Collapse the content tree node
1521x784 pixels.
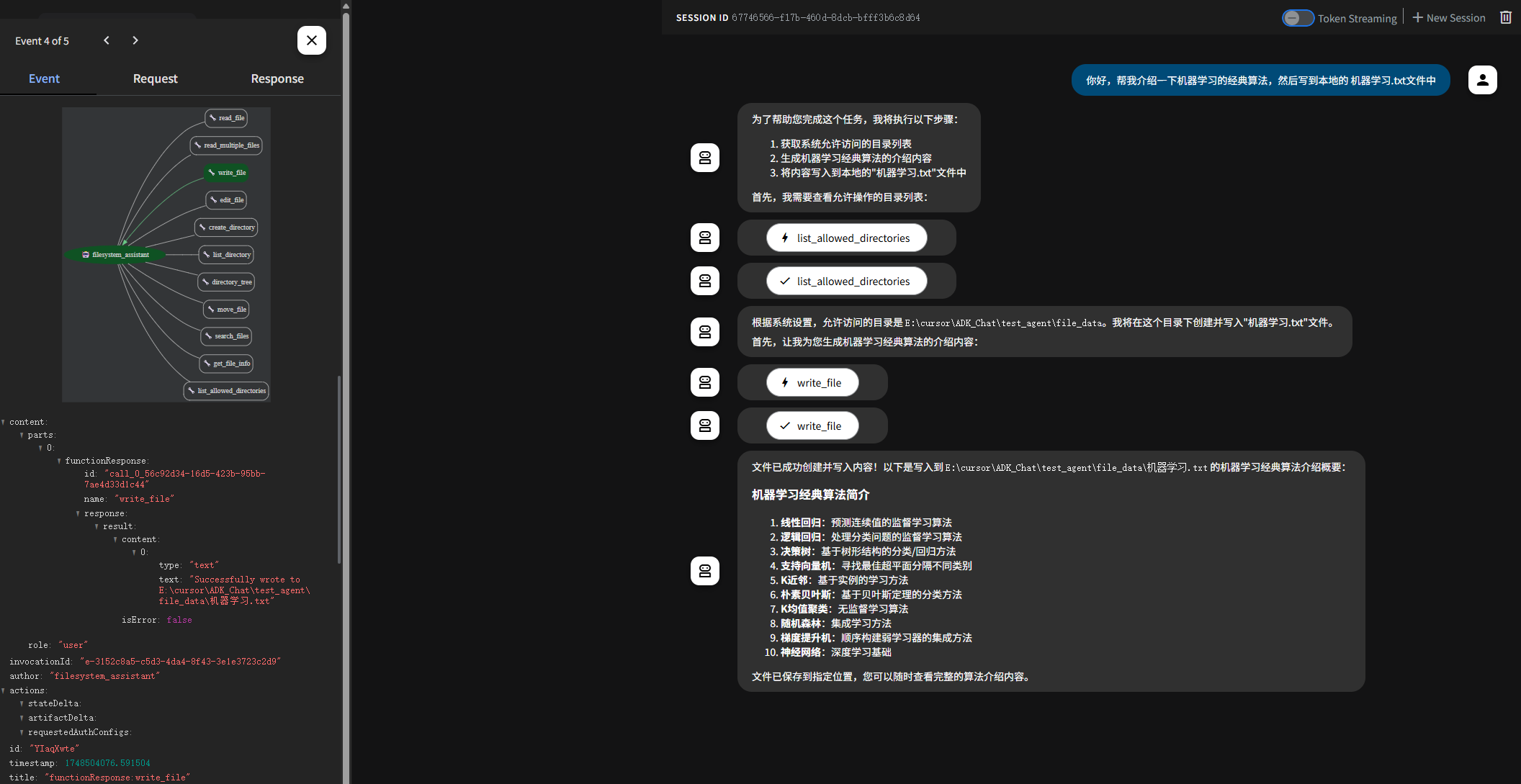[4, 422]
